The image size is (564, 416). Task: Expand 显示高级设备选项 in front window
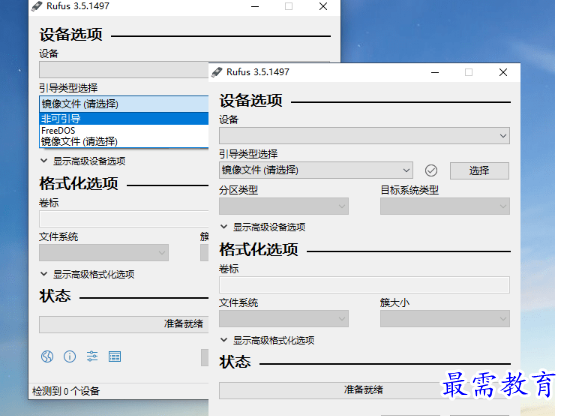[263, 227]
